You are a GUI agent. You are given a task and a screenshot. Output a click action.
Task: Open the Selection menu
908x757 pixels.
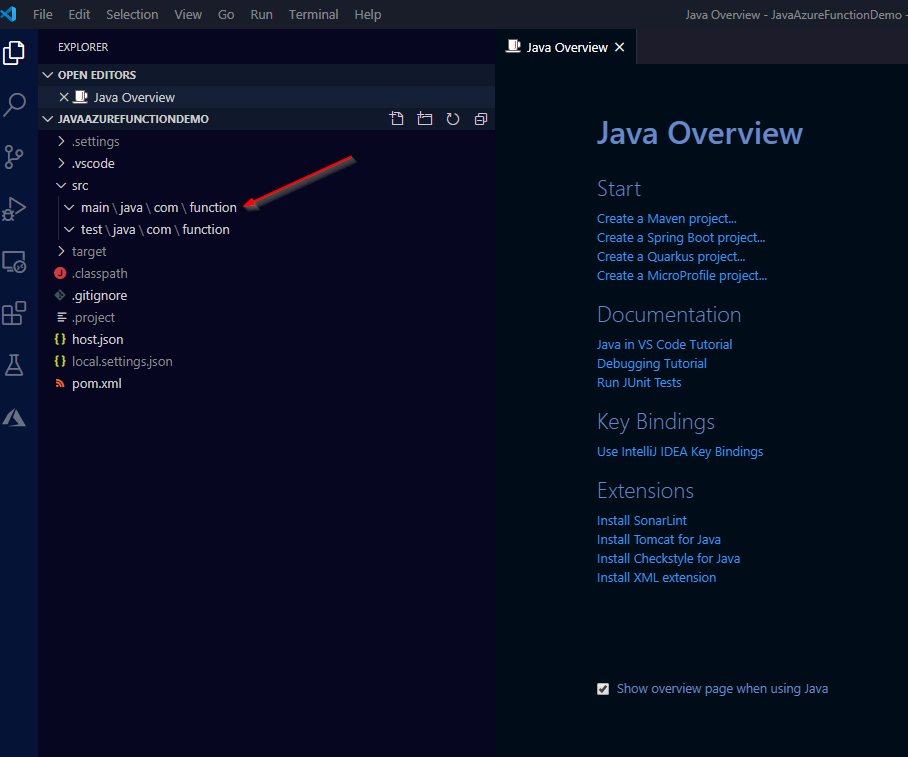(x=132, y=15)
